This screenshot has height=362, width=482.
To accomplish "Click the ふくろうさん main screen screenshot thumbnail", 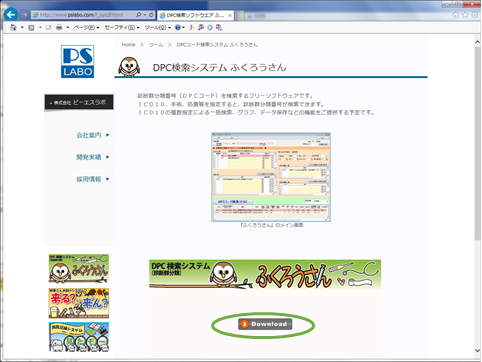I will tap(271, 177).
